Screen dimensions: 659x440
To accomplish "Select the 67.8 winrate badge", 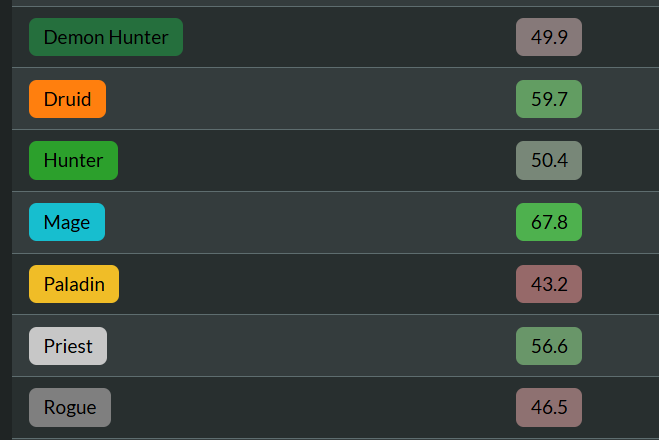I will [x=549, y=222].
